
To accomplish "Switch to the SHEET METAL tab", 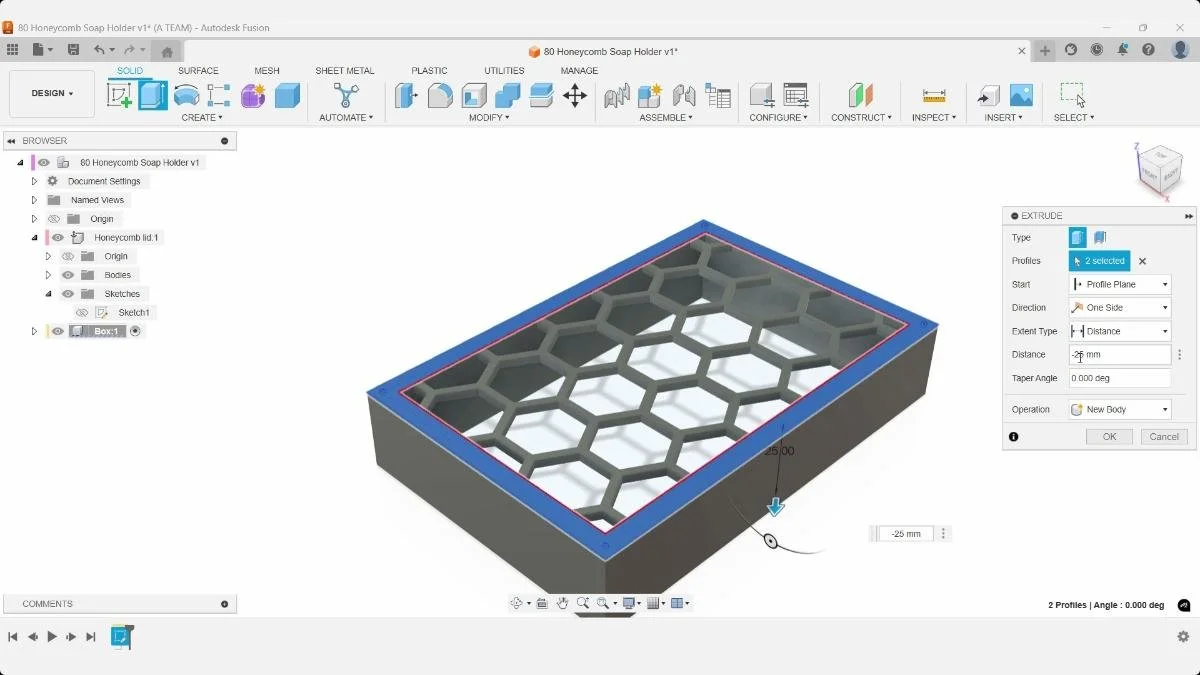I will [345, 71].
